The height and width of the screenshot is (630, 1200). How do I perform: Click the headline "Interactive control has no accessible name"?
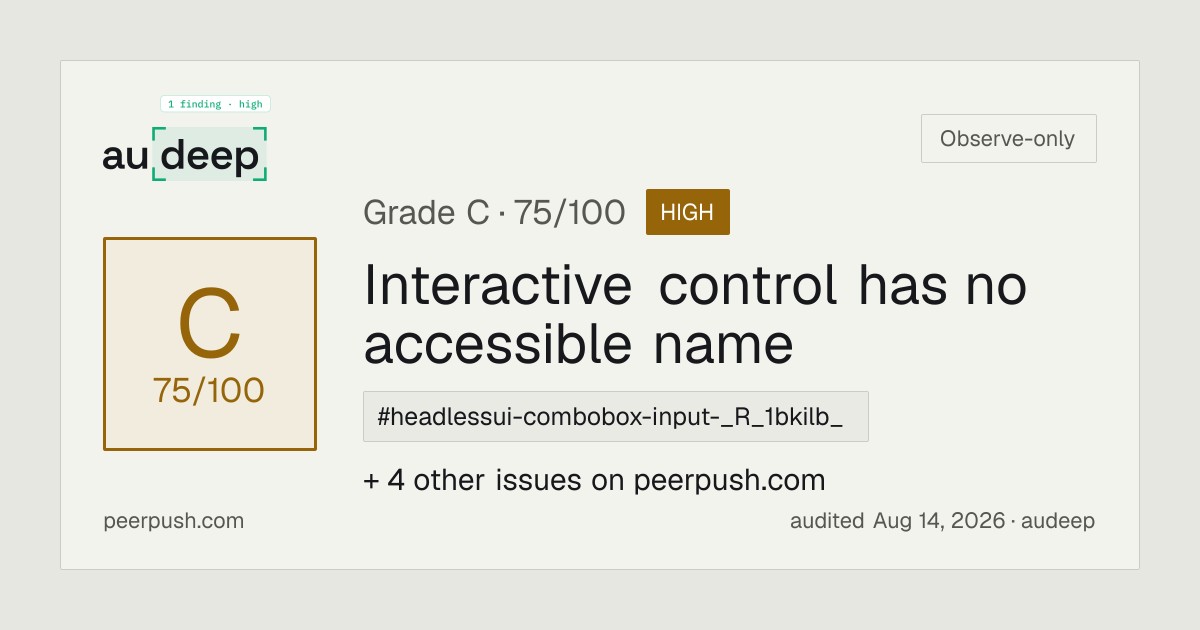tap(695, 315)
